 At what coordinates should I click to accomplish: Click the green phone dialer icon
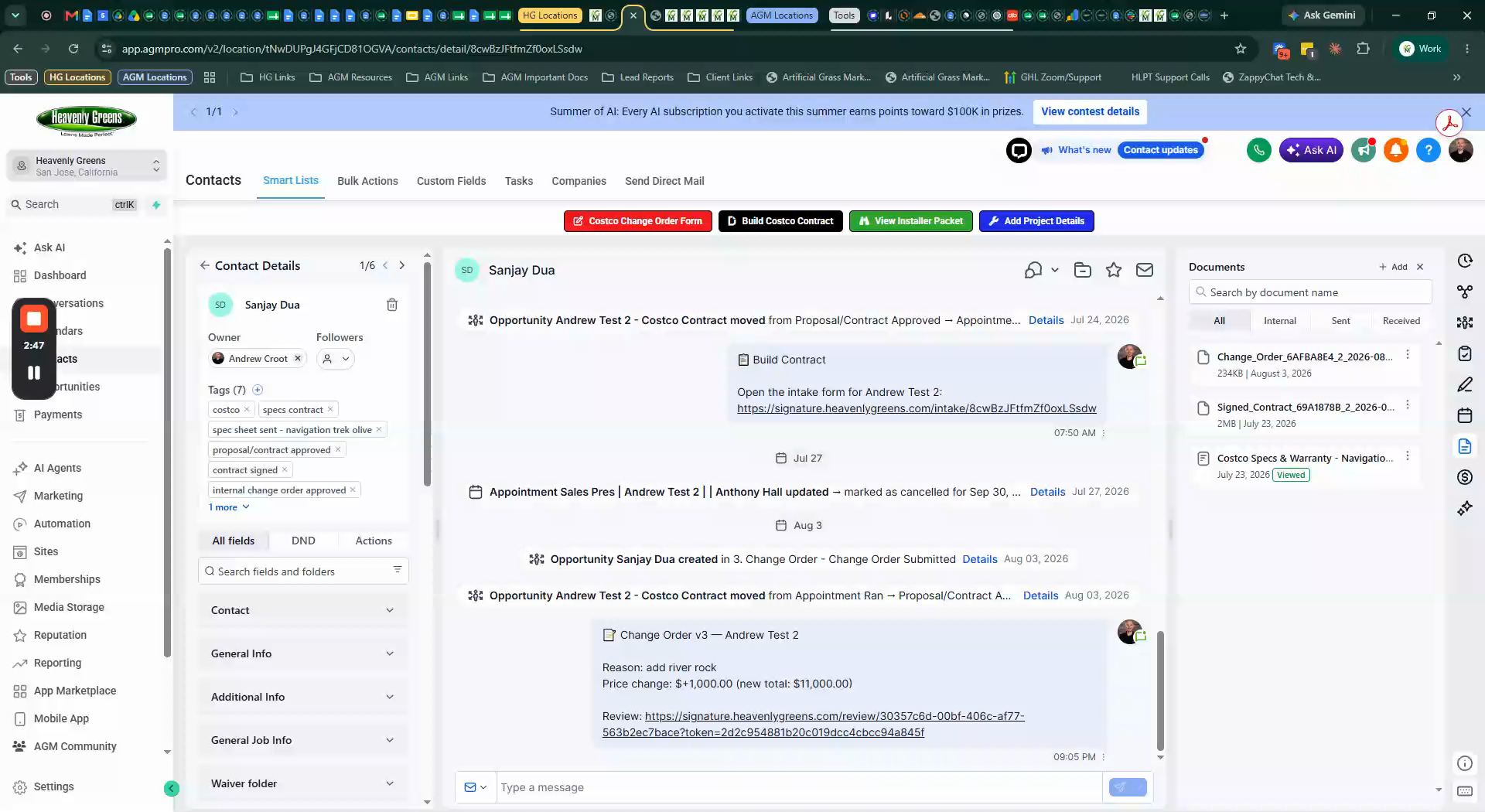1258,150
